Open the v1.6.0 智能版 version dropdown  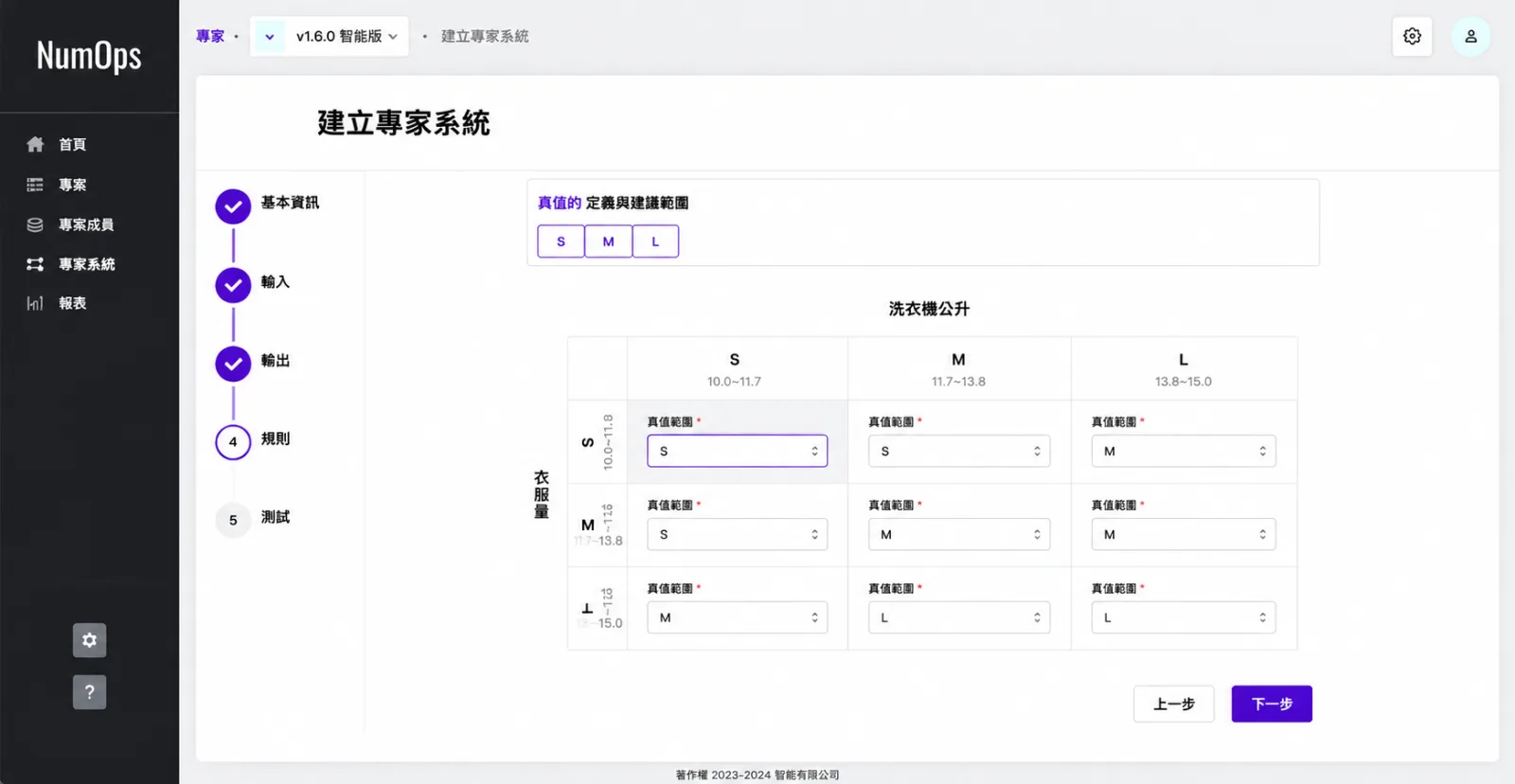pos(347,36)
